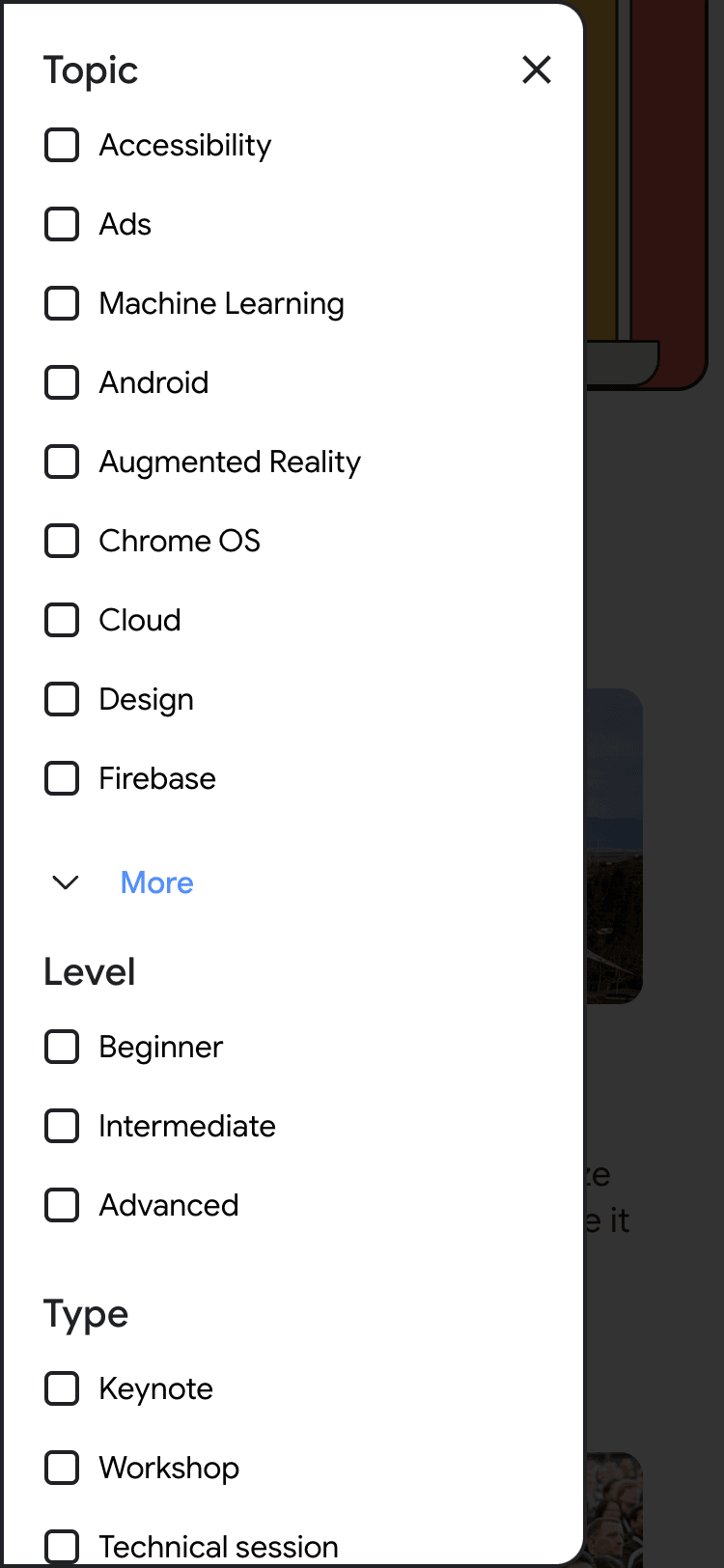Image resolution: width=724 pixels, height=1568 pixels.
Task: Enable the Ads topic checkbox
Action: (62, 224)
